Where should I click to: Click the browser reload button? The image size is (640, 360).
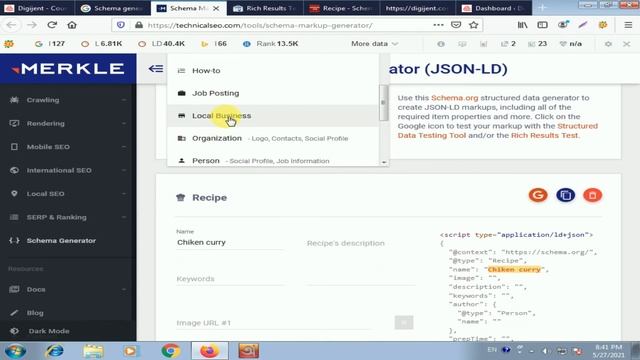[52, 25]
